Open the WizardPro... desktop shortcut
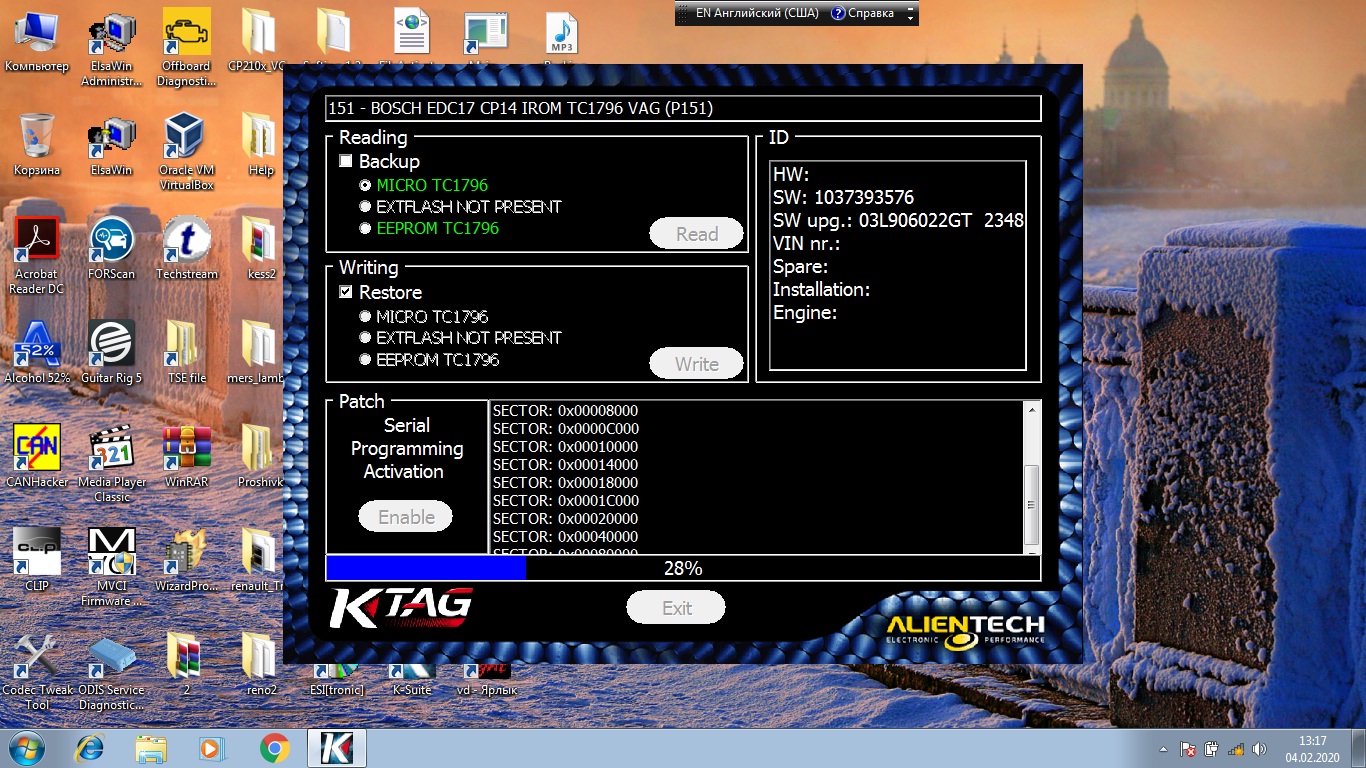Image resolution: width=1366 pixels, height=768 pixels. click(x=186, y=561)
